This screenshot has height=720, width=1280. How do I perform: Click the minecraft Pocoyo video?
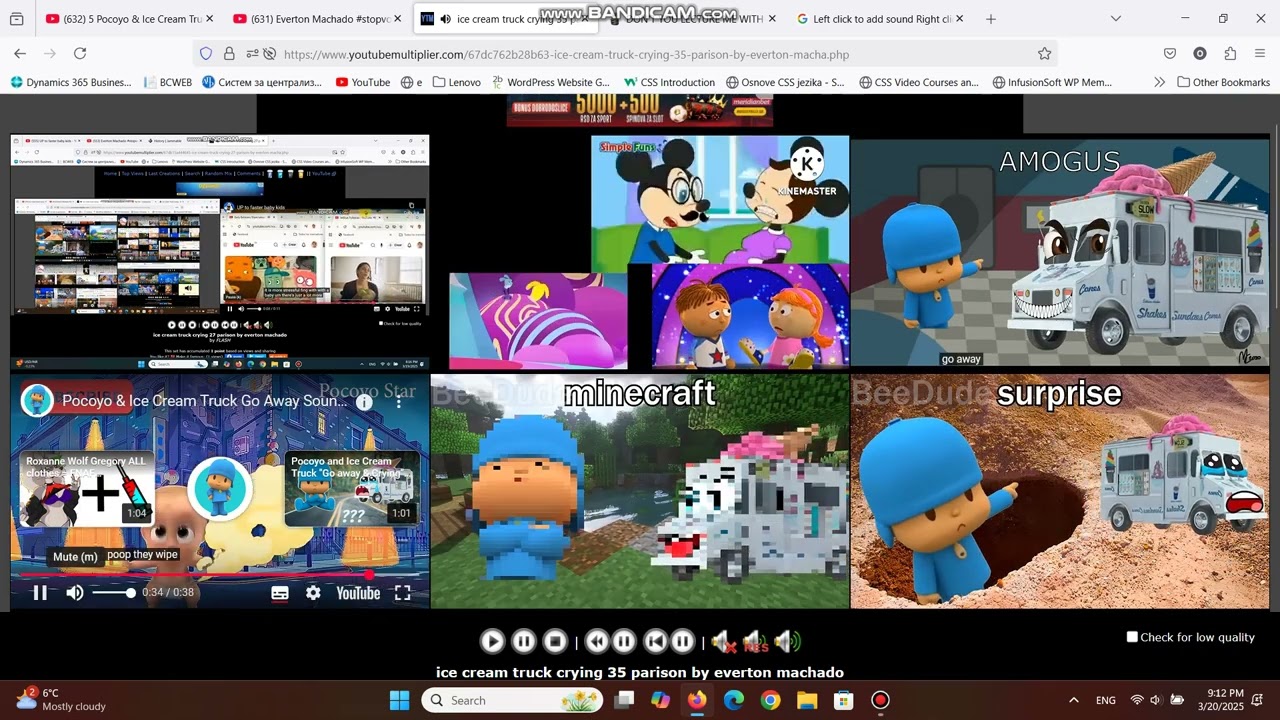(x=640, y=491)
